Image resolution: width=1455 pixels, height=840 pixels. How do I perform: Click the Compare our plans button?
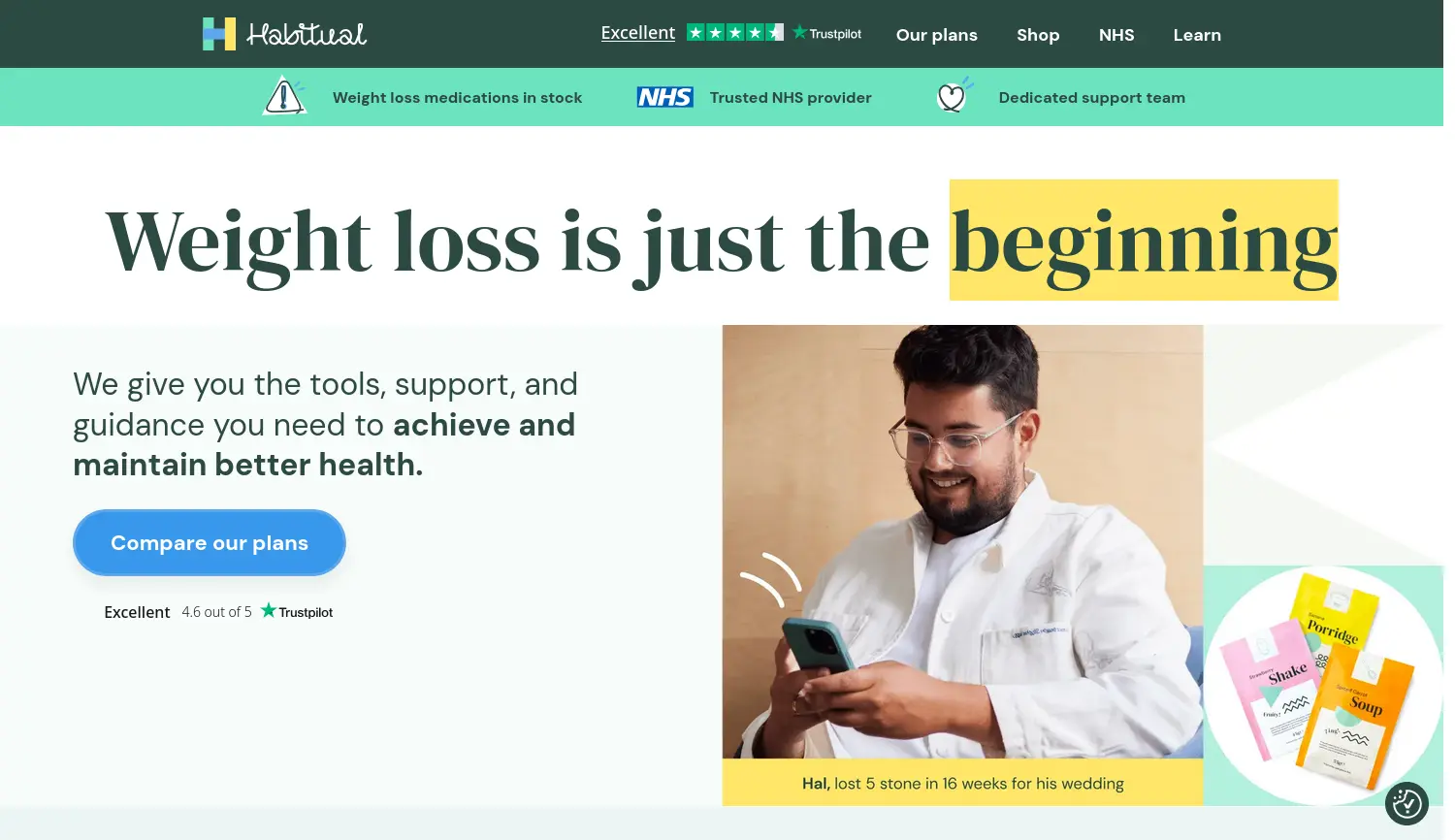(210, 543)
